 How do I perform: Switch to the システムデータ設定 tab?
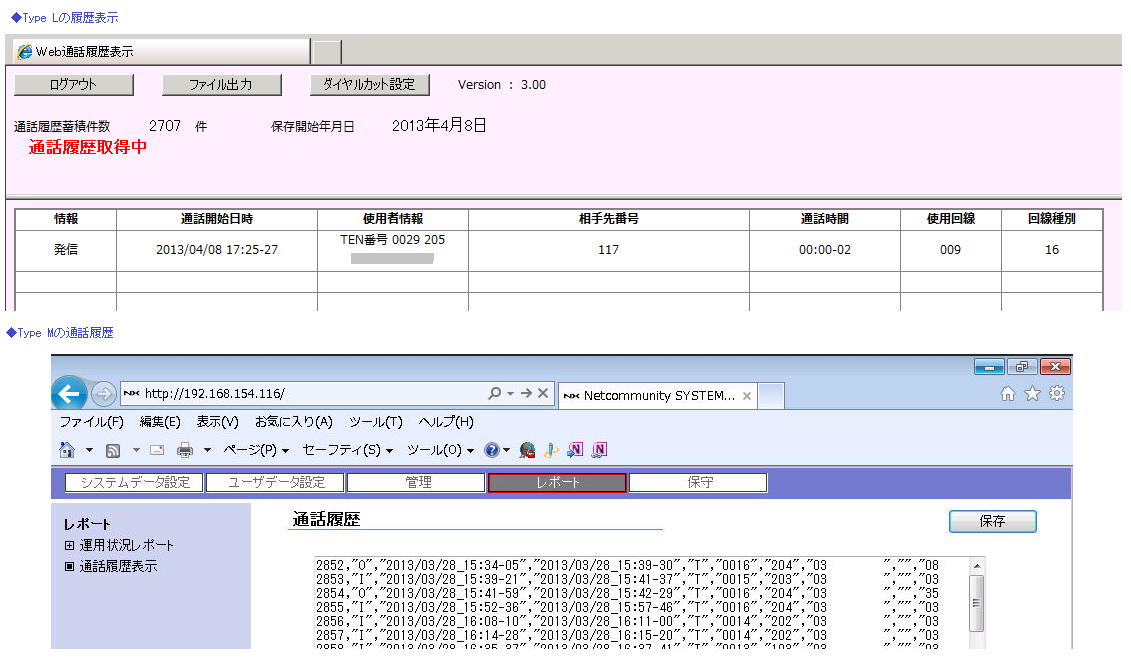(x=135, y=483)
